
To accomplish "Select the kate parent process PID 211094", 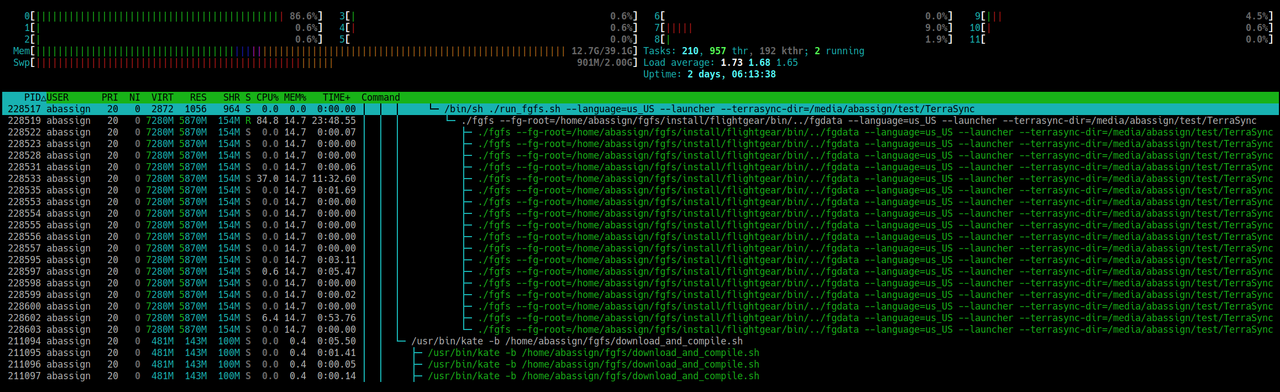I will point(640,341).
